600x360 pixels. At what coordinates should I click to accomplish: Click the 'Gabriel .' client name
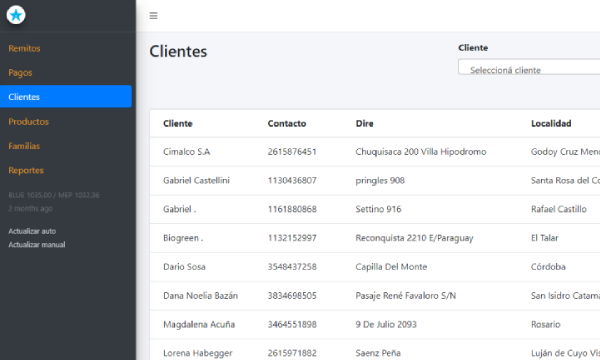click(x=179, y=209)
